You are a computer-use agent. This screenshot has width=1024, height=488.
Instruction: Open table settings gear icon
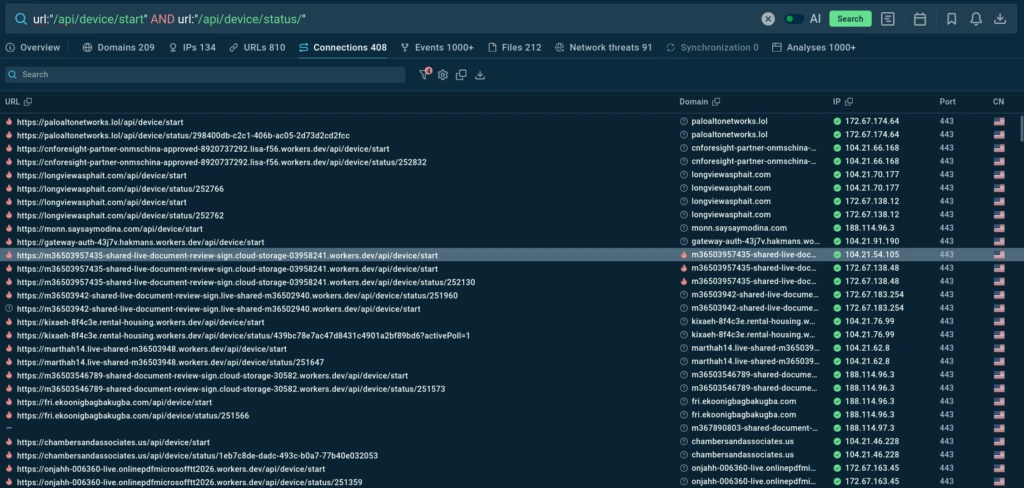(x=443, y=75)
